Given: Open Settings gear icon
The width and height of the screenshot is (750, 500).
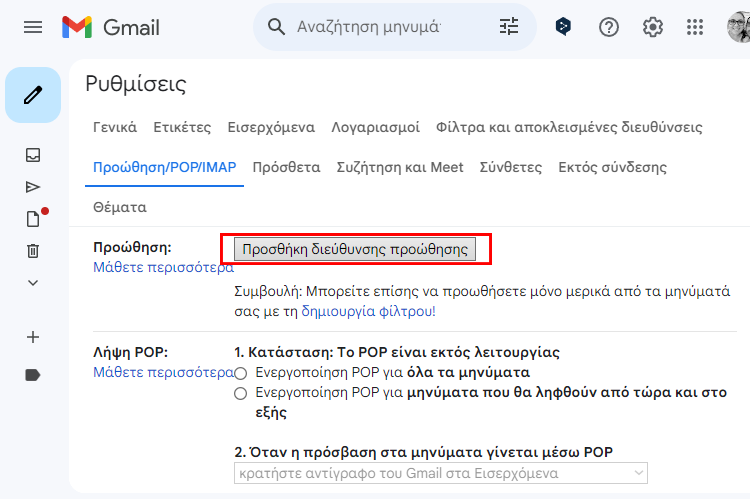Looking at the screenshot, I should [652, 27].
